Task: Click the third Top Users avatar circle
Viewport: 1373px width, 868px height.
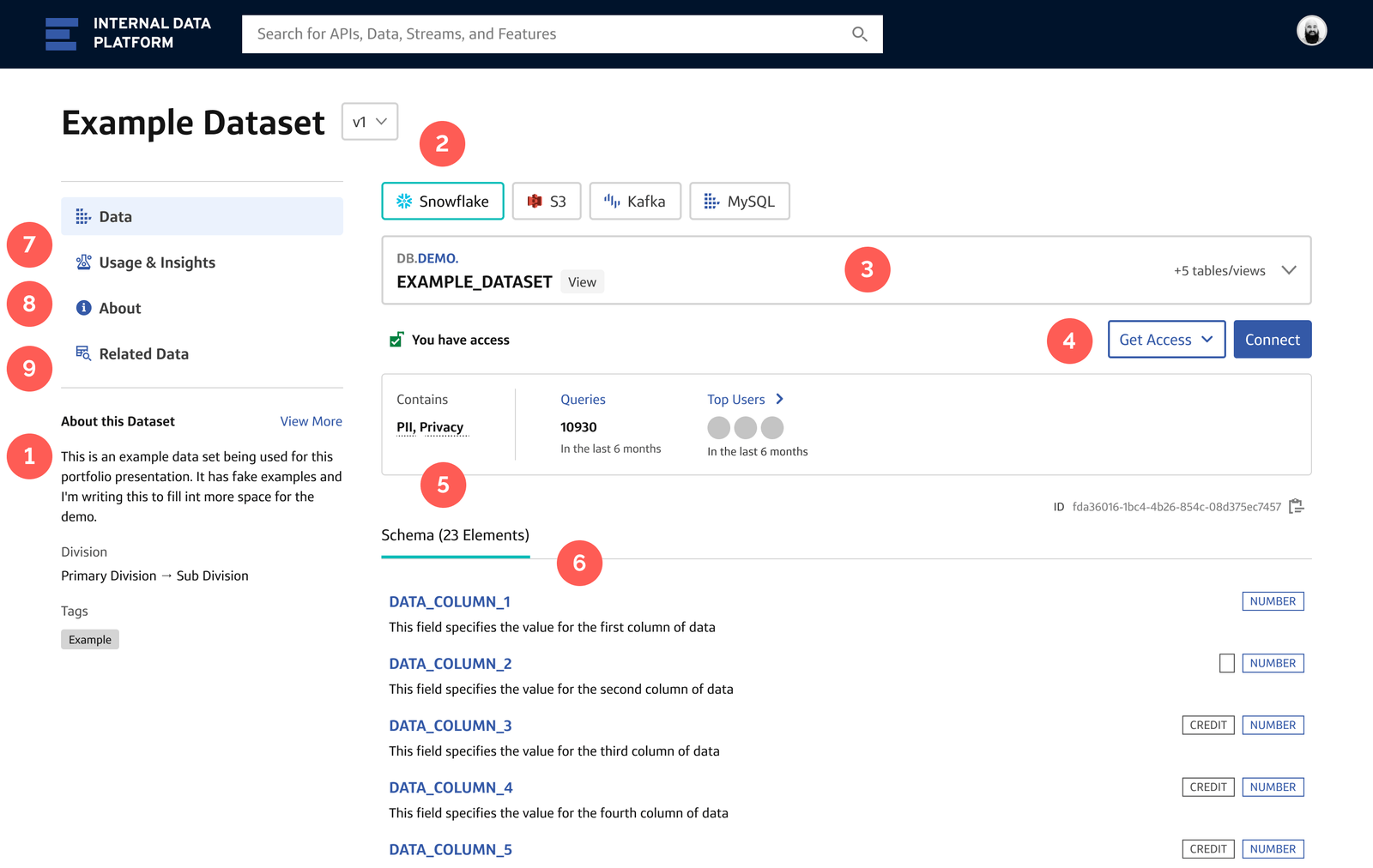Action: (772, 427)
